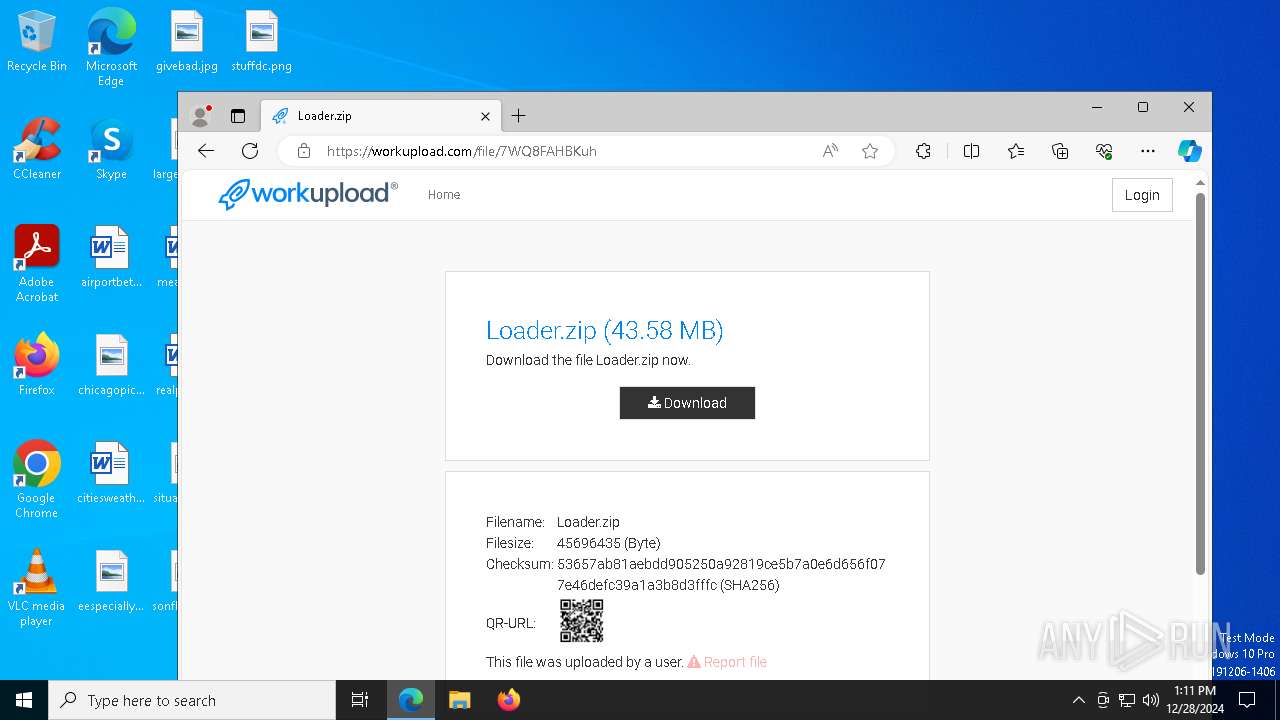Open a new browser tab

point(518,116)
